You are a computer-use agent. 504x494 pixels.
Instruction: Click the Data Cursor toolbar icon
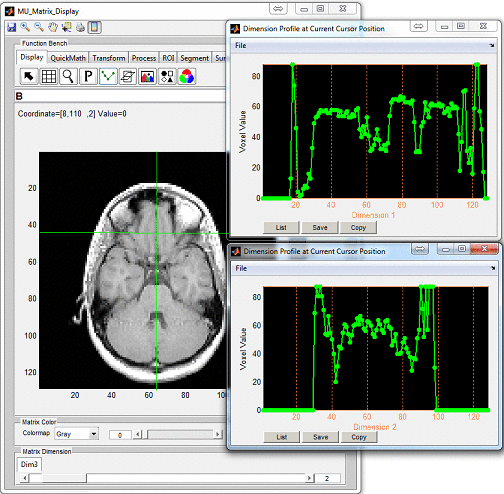tap(66, 27)
